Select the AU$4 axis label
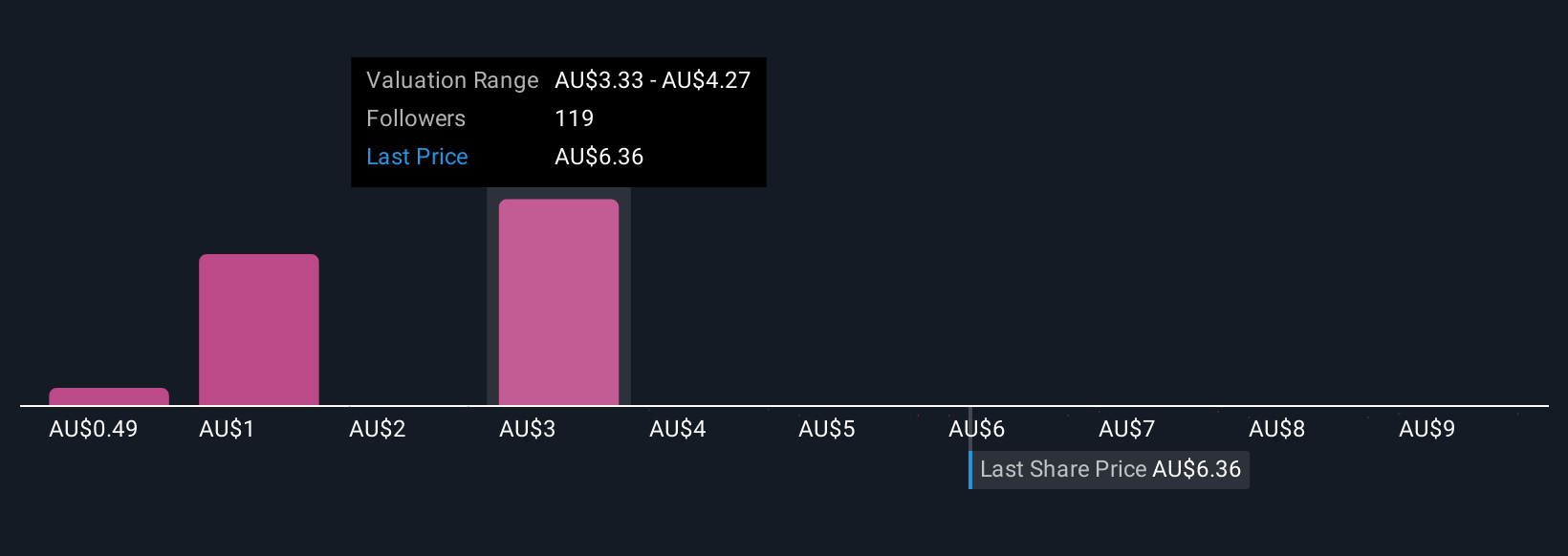The image size is (1568, 556). [x=677, y=429]
